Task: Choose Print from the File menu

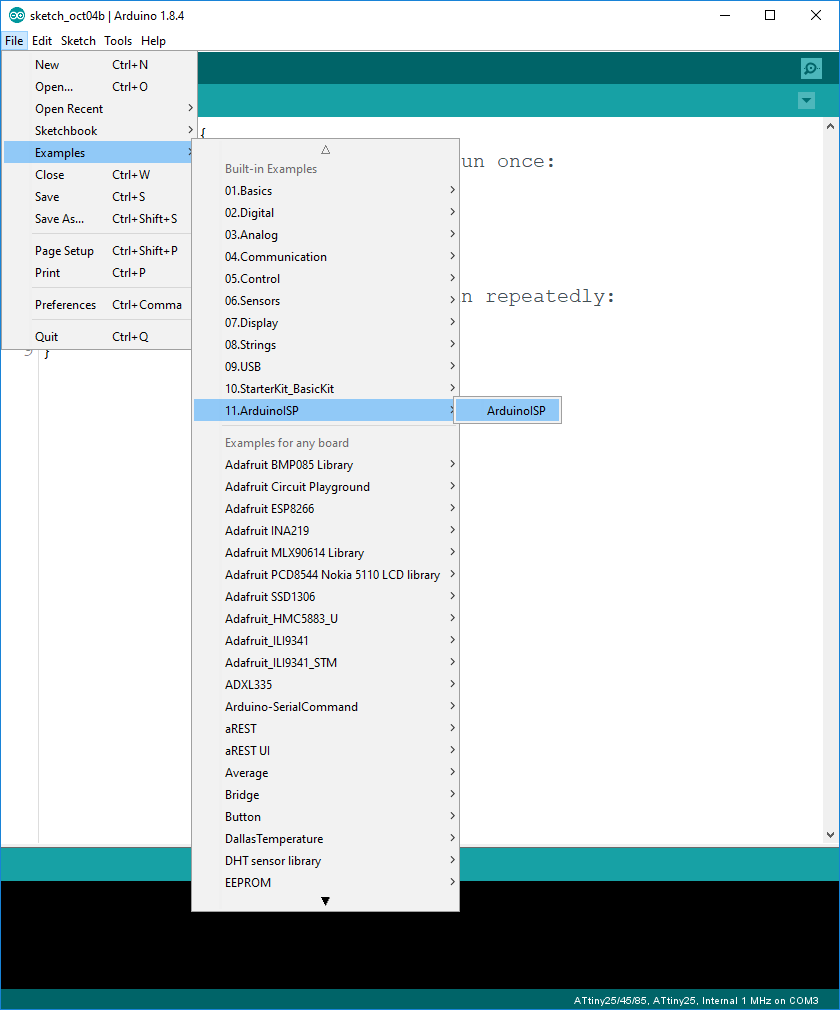Action: (x=98, y=272)
